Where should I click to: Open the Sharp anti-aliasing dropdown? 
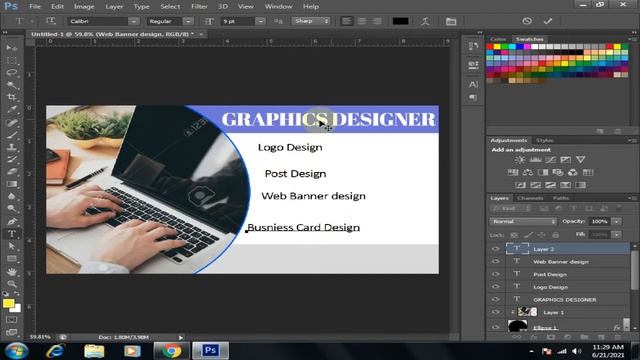point(311,21)
